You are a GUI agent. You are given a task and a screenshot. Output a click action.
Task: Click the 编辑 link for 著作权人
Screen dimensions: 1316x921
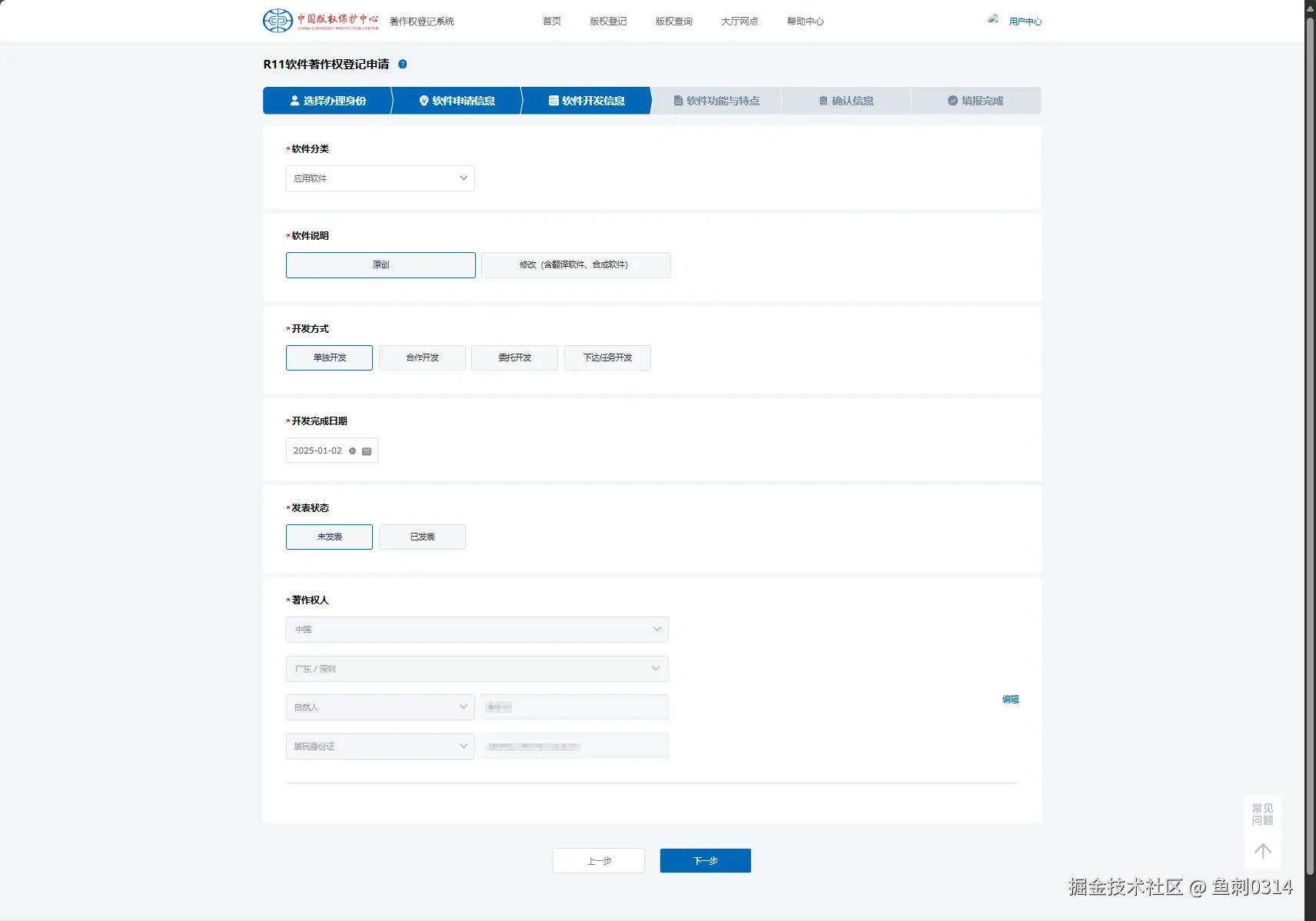pos(1010,700)
